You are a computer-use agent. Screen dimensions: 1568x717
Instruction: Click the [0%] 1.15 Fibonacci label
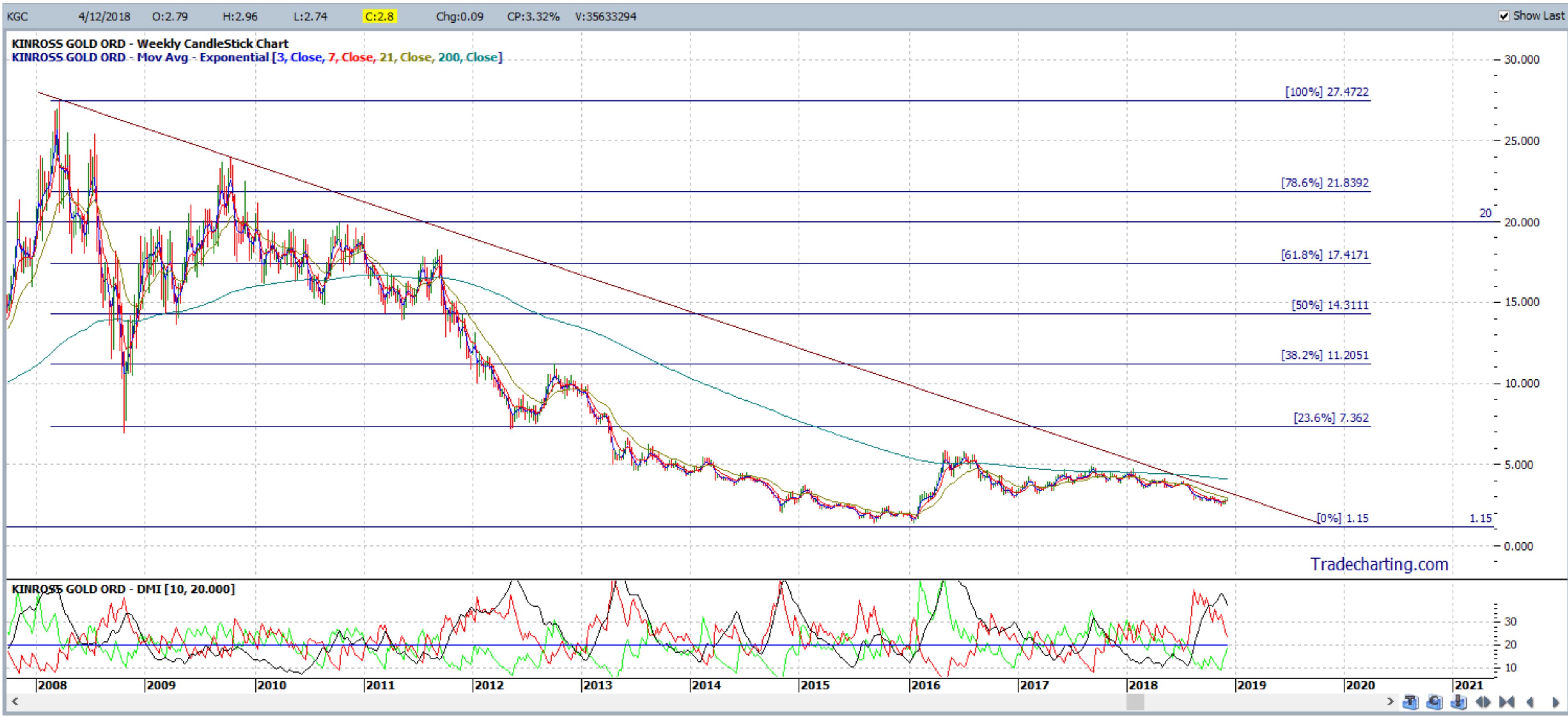point(1342,518)
